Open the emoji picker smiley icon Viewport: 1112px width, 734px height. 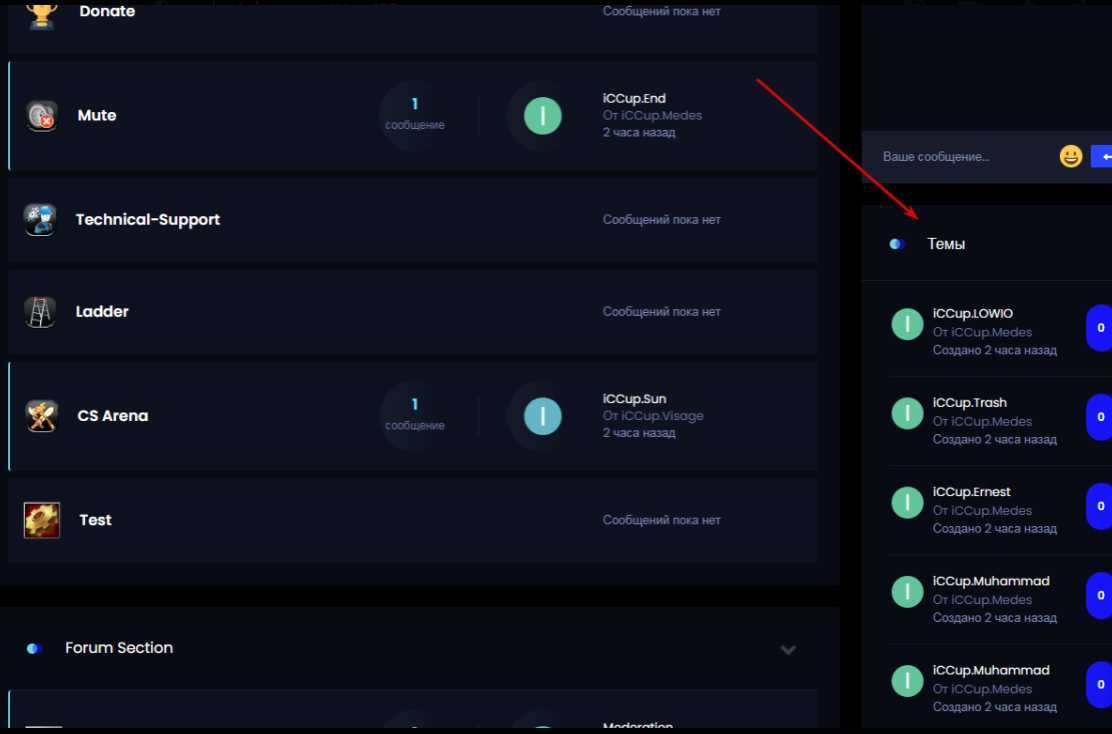1071,156
